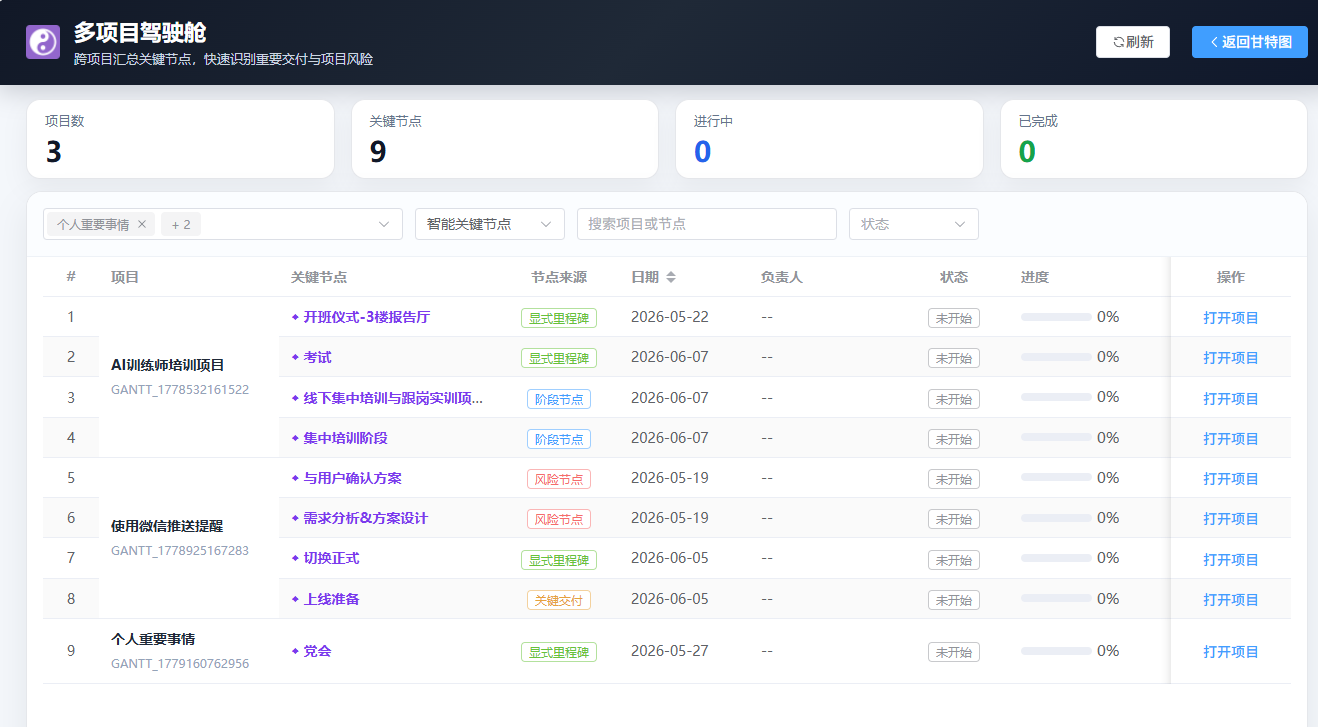
Task: Click the 使用微信推送提醒 project name
Action: click(167, 526)
